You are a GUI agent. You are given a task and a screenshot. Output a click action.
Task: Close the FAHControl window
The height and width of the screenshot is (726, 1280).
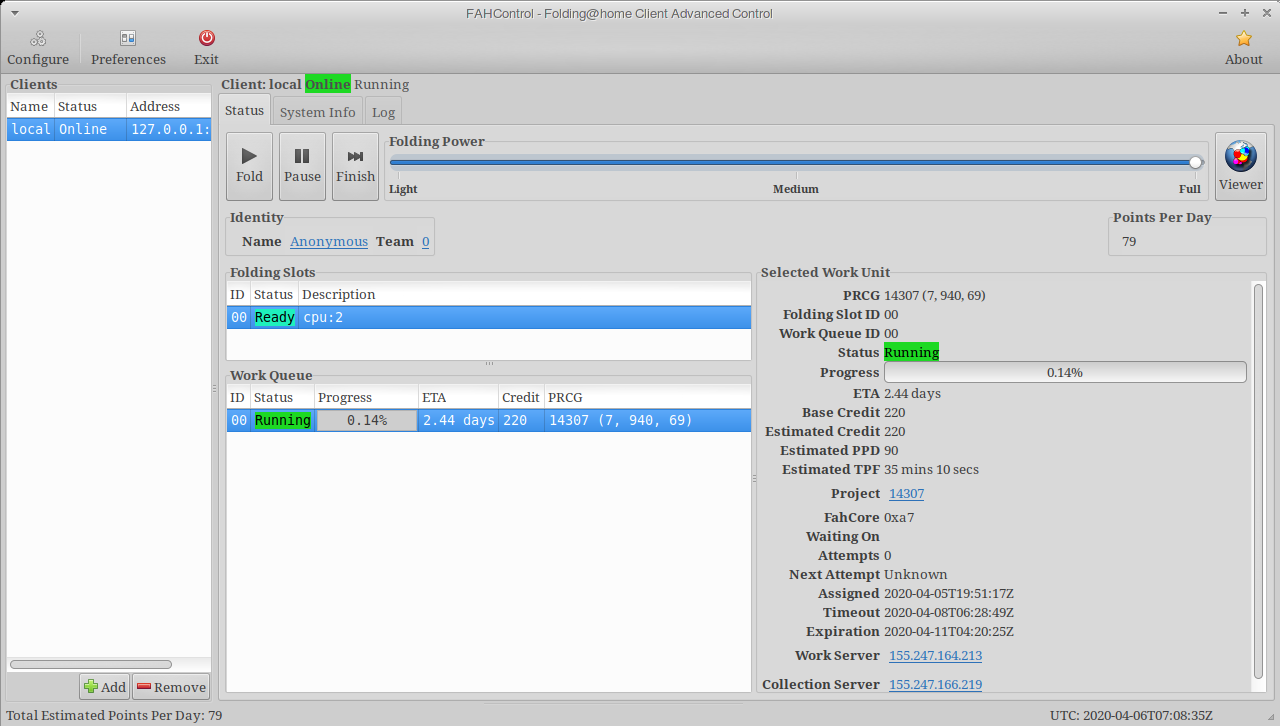pos(1265,13)
